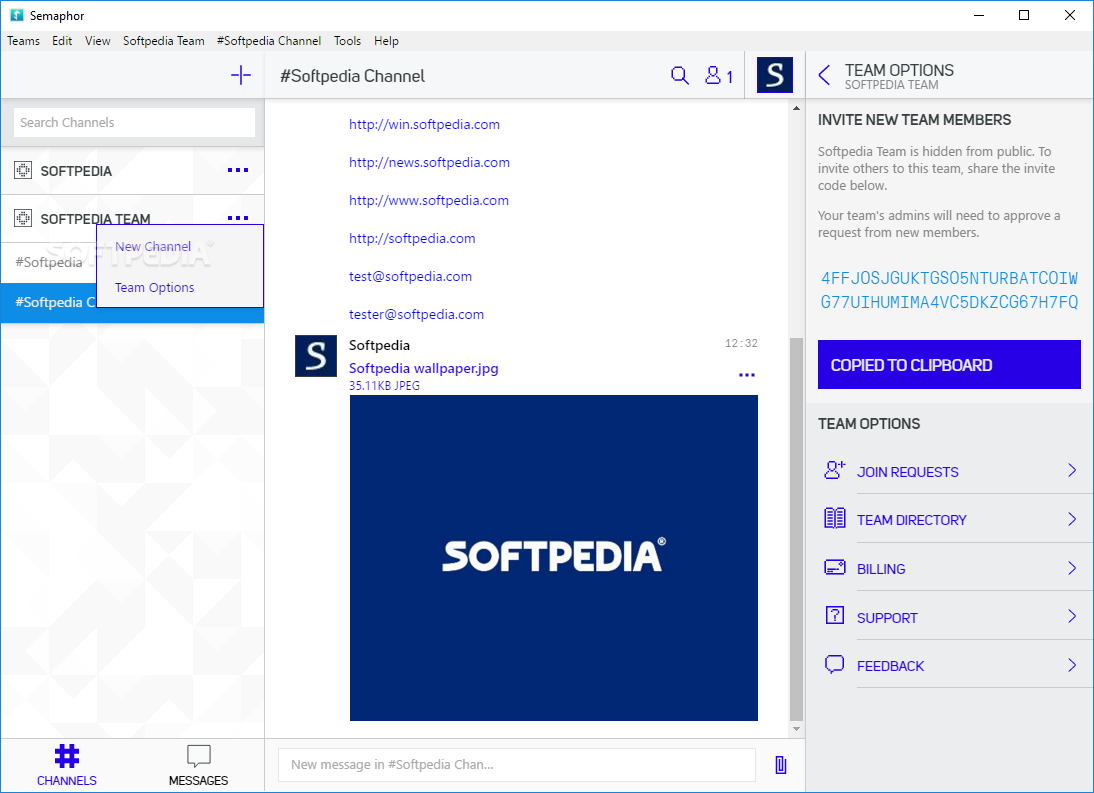Screen dimensions: 1094x793
Task: Open link http://news.softpedia.com
Action: 429,163
